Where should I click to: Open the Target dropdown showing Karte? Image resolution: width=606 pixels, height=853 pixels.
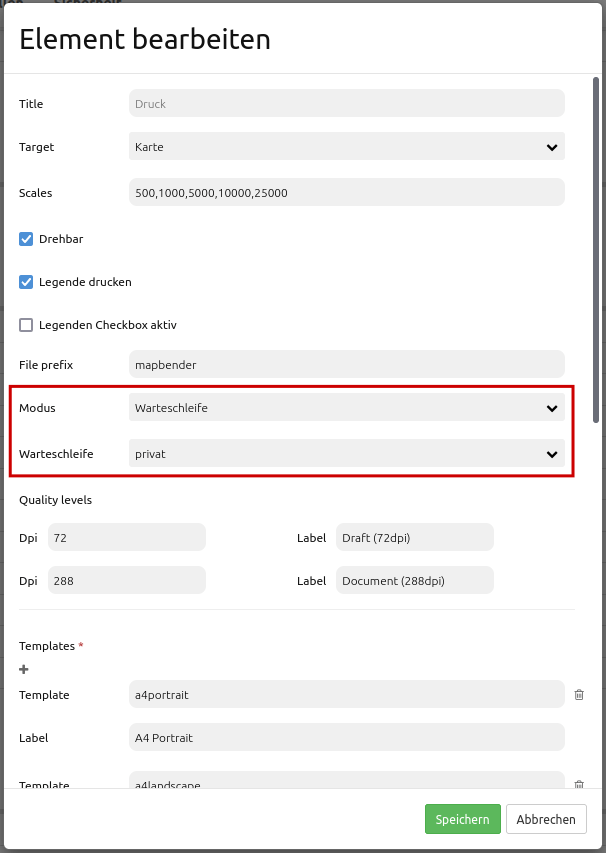[346, 147]
